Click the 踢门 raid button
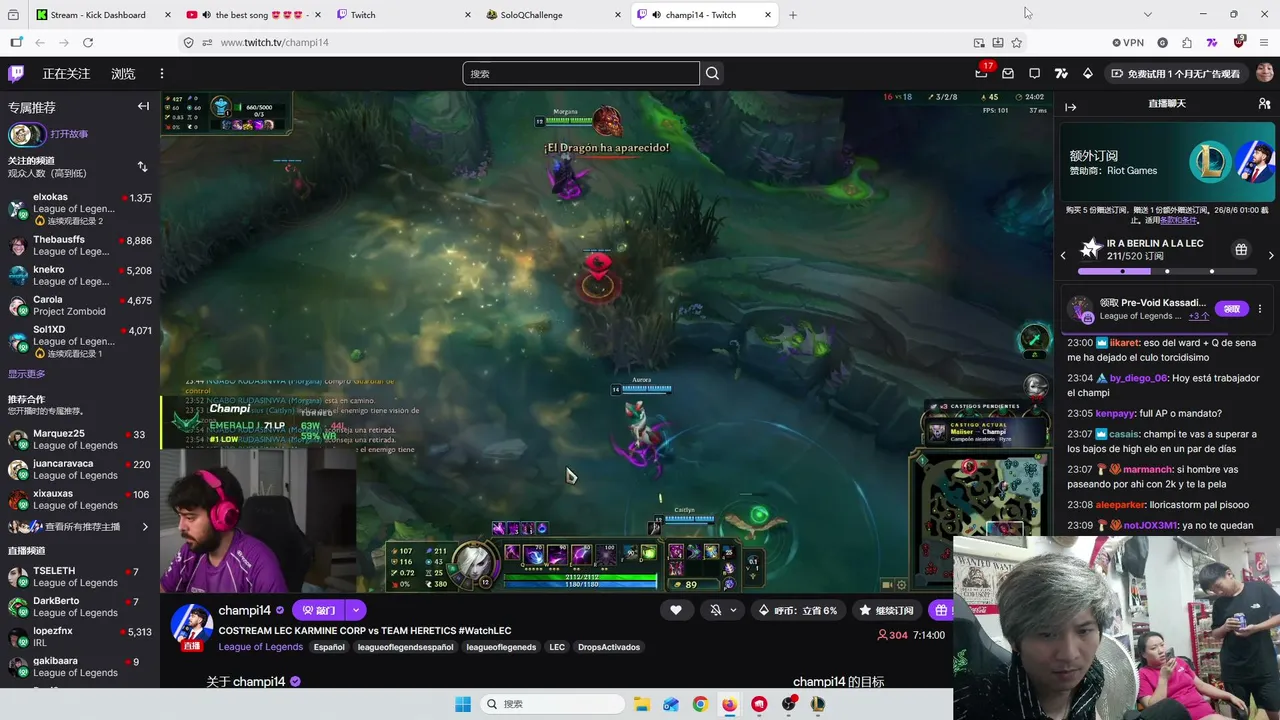 tap(319, 610)
